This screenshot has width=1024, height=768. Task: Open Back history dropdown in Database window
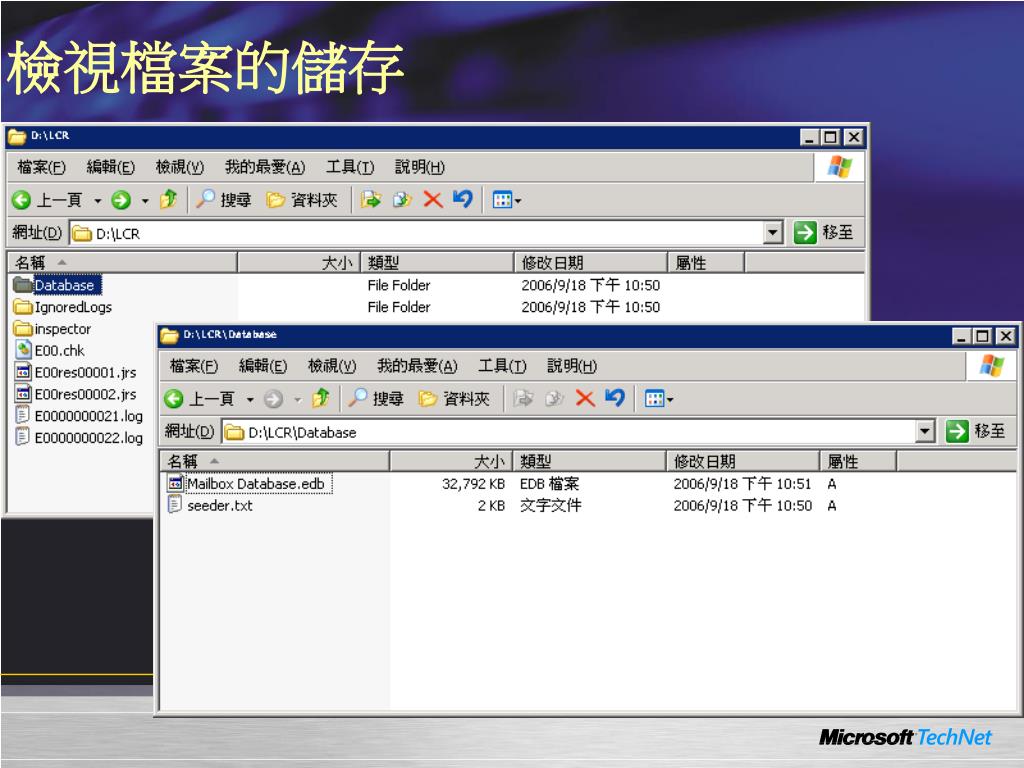tap(250, 399)
